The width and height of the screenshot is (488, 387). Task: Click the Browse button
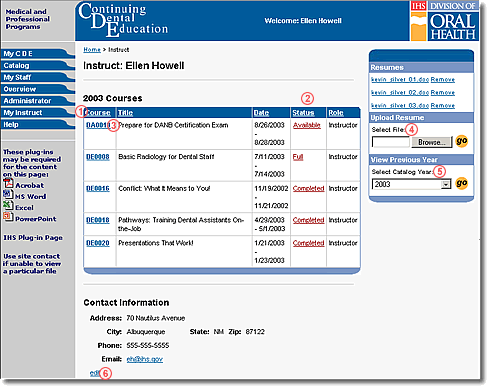click(432, 142)
